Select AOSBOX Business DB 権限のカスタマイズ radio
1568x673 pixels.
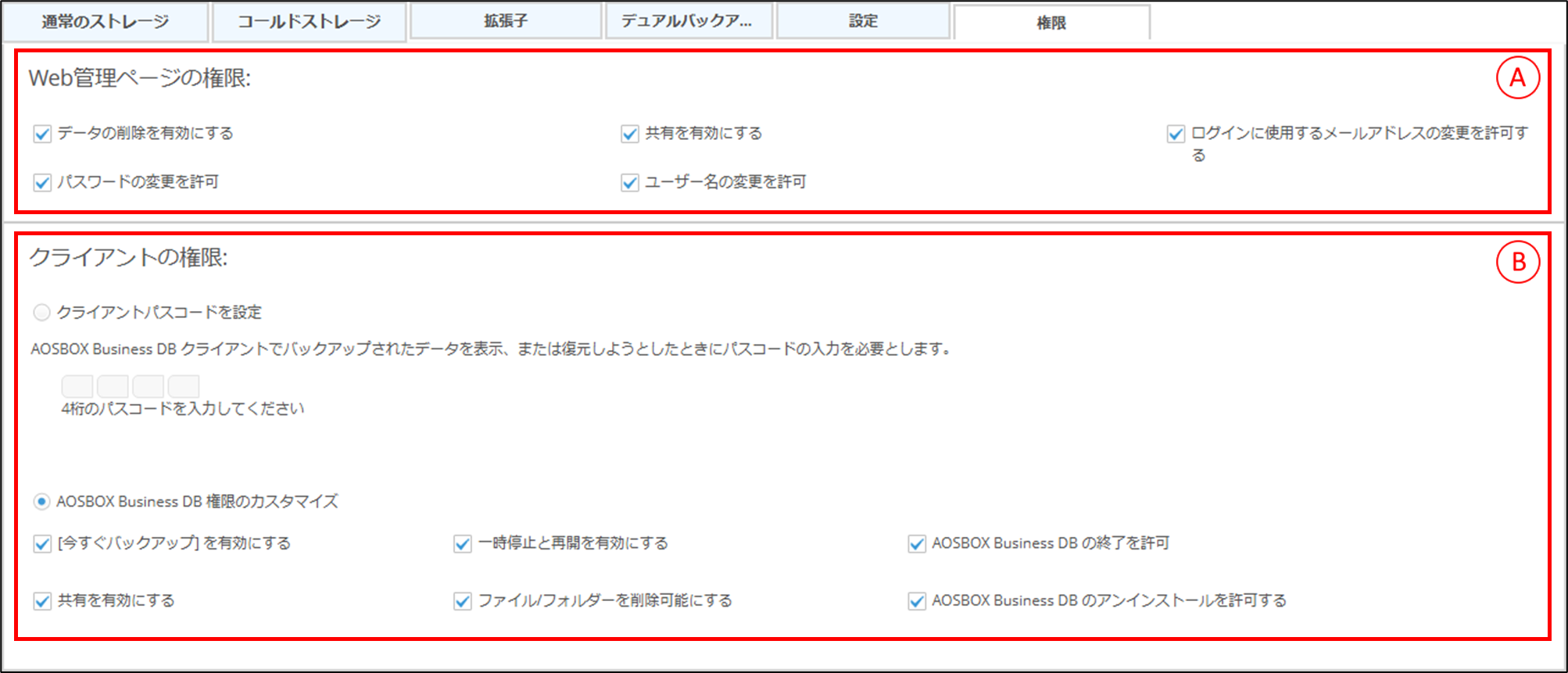click(x=41, y=501)
